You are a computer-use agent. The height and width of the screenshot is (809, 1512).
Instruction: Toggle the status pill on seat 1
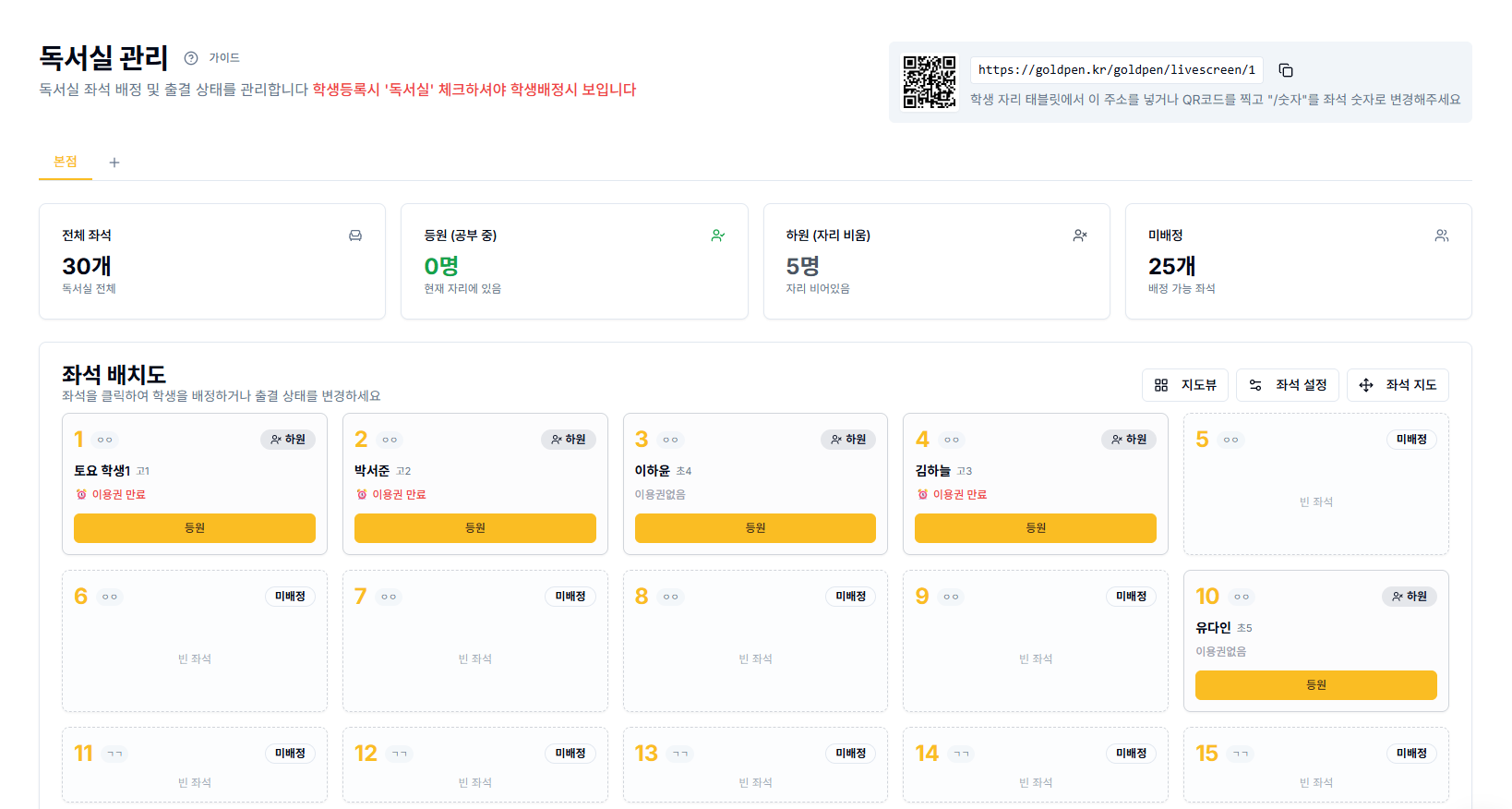287,440
